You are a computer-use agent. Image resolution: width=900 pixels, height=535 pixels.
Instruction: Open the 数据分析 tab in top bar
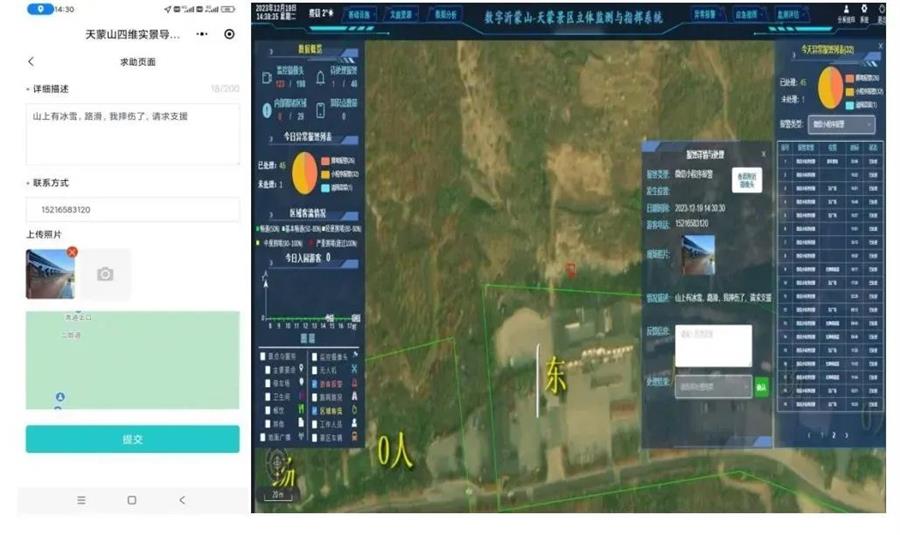[x=445, y=14]
